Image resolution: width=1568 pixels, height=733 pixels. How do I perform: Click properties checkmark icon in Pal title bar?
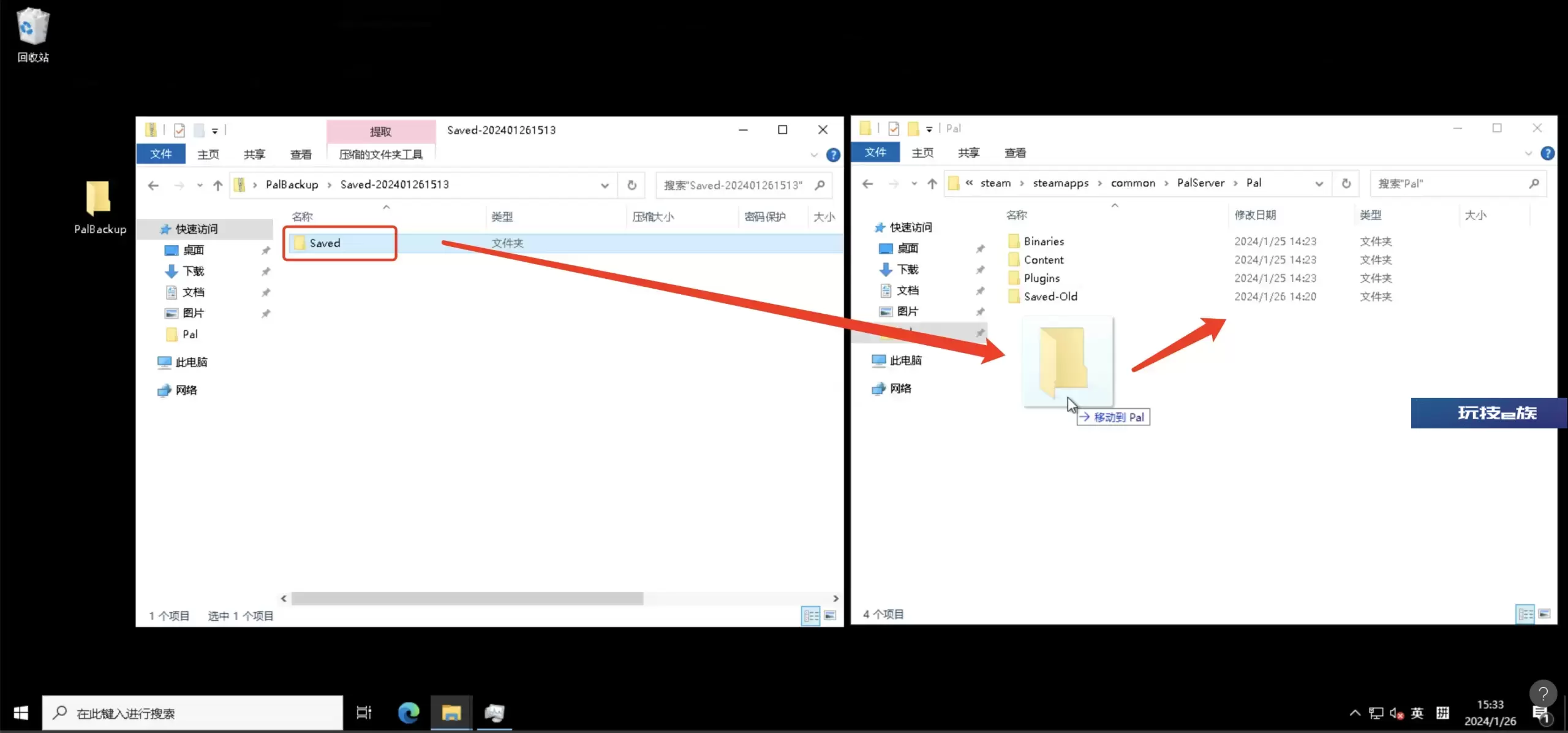click(894, 128)
